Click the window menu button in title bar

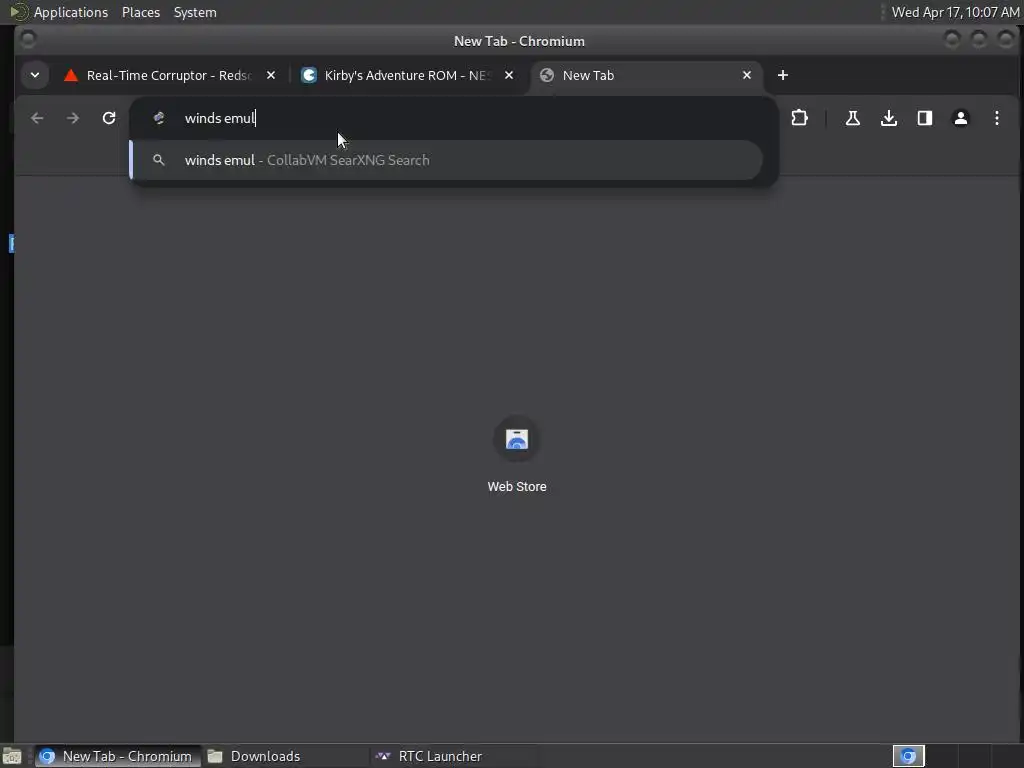coord(28,40)
